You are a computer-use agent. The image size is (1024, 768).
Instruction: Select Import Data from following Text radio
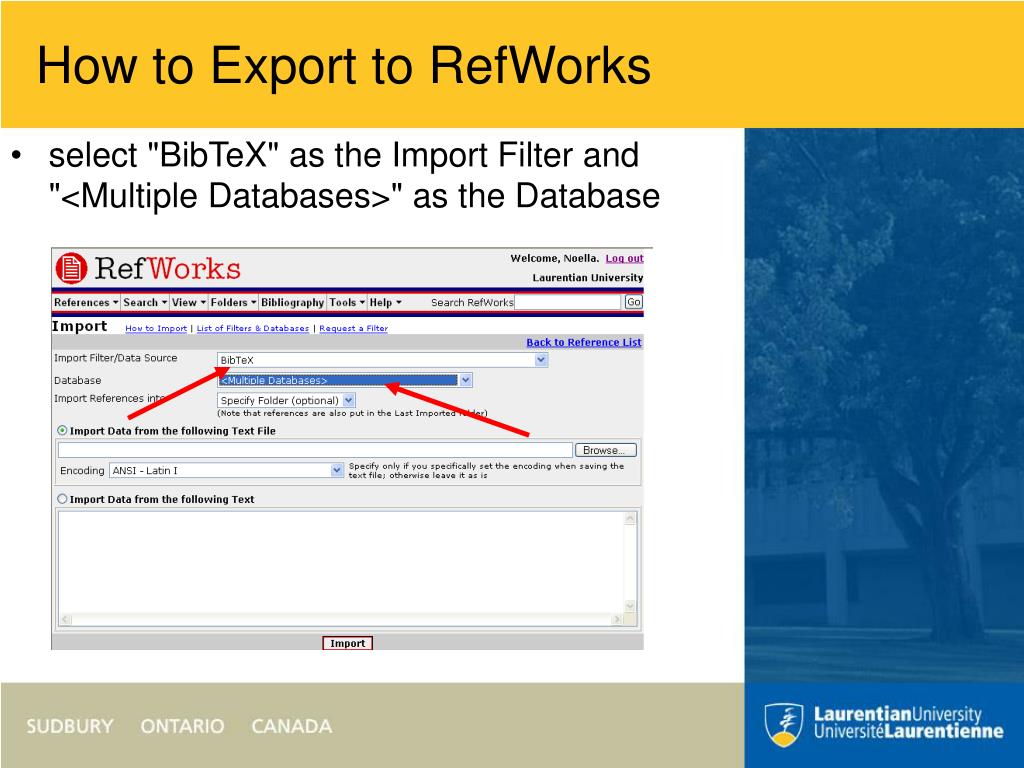click(62, 499)
